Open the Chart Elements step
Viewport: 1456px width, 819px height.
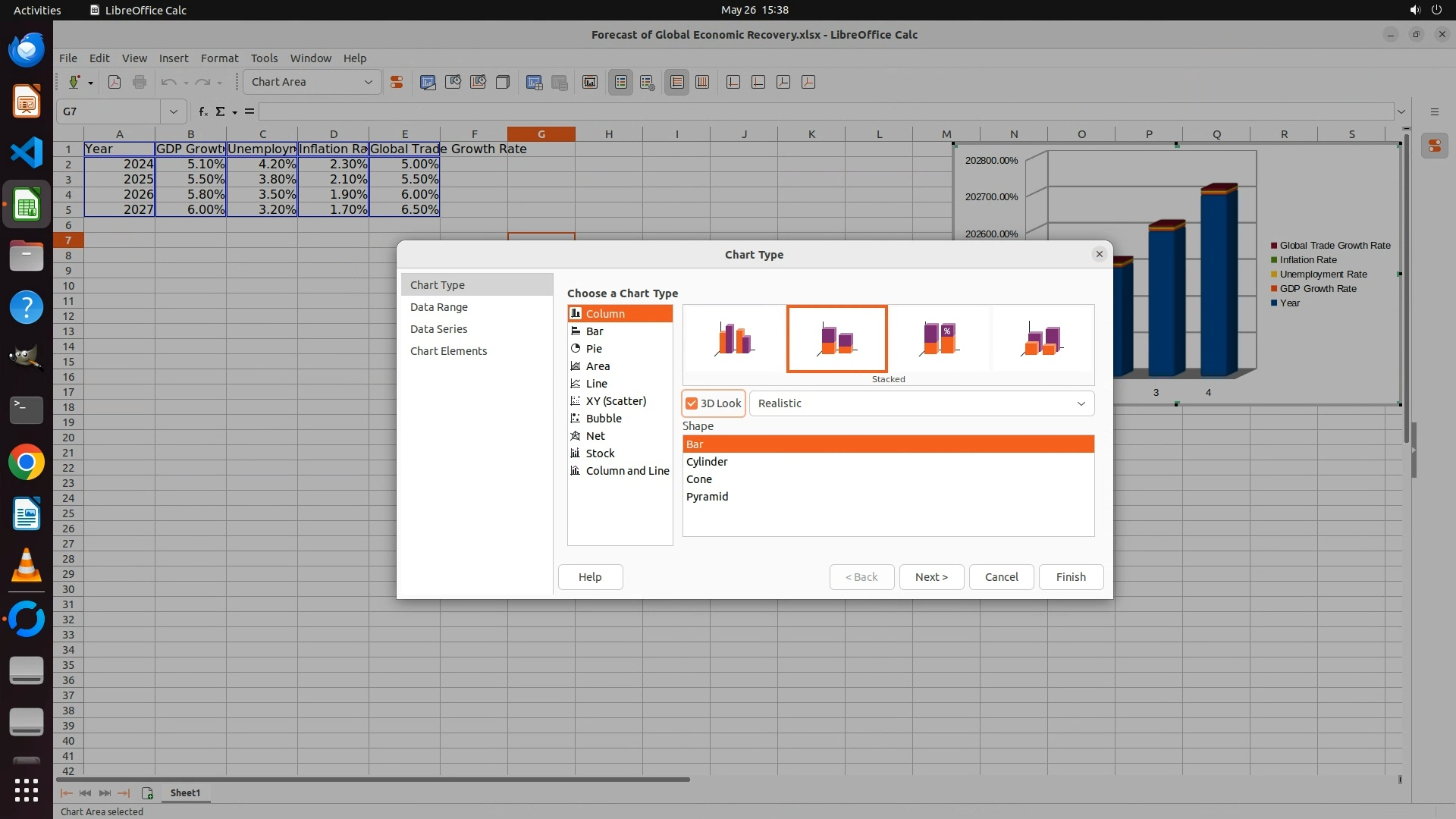[x=448, y=351]
